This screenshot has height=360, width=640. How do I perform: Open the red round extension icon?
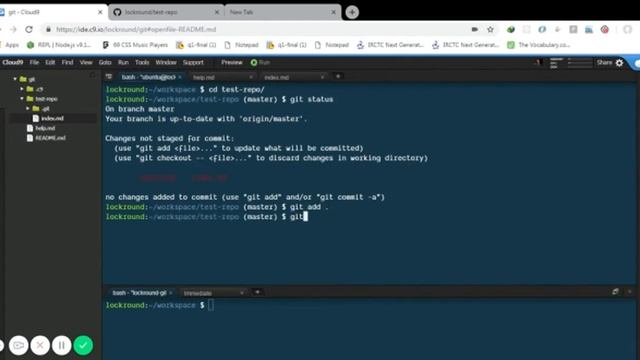point(604,29)
